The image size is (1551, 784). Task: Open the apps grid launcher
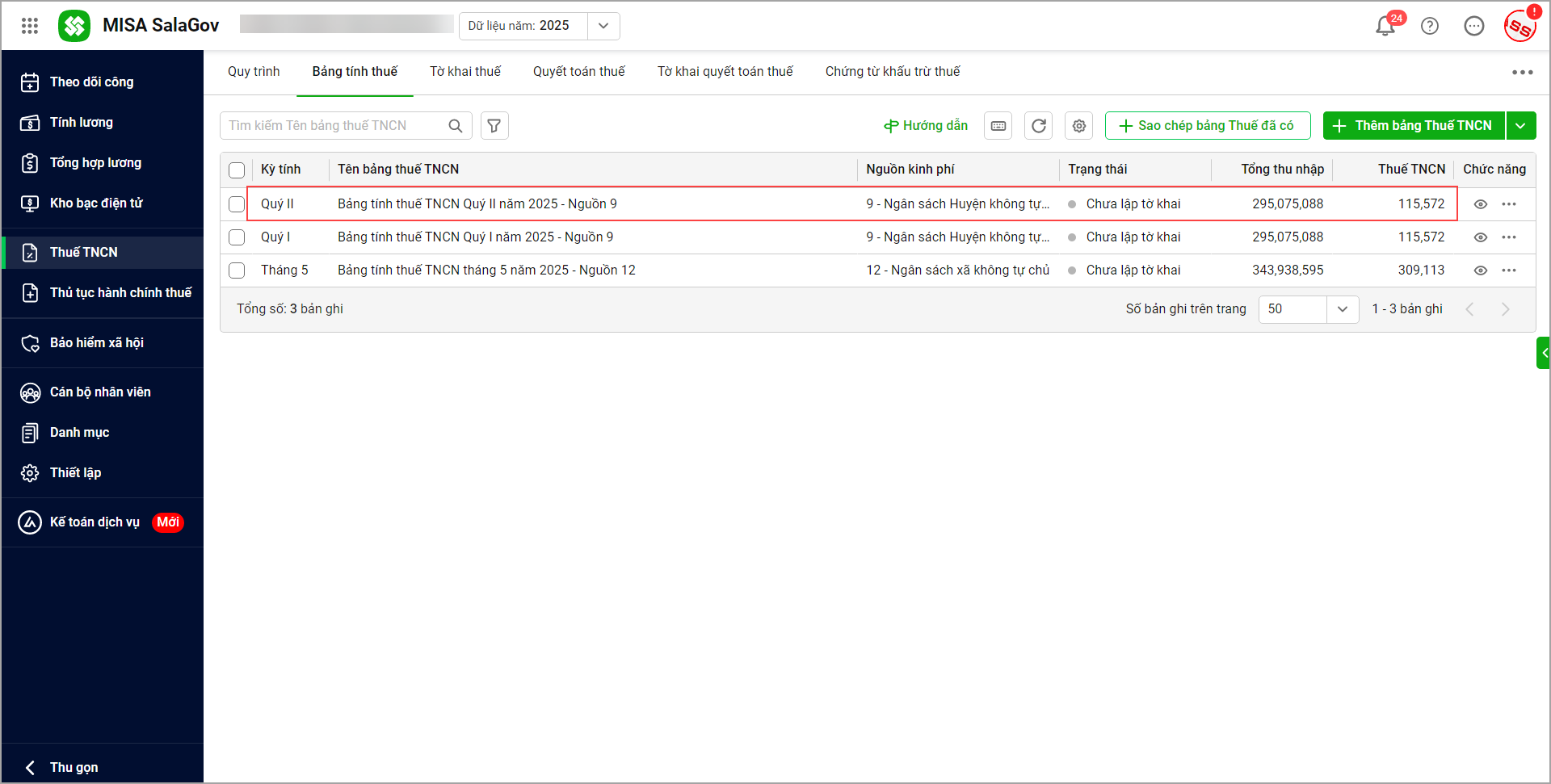coord(30,26)
